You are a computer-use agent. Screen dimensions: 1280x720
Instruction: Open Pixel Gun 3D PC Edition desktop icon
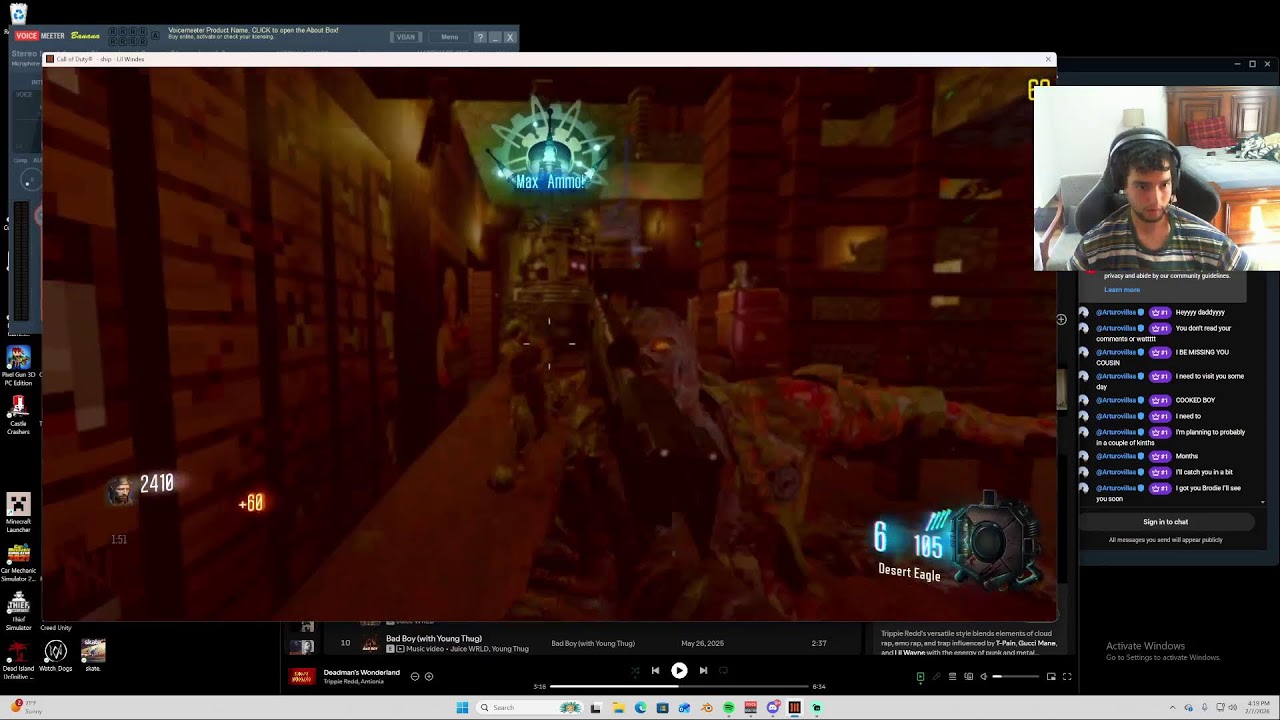(x=18, y=366)
